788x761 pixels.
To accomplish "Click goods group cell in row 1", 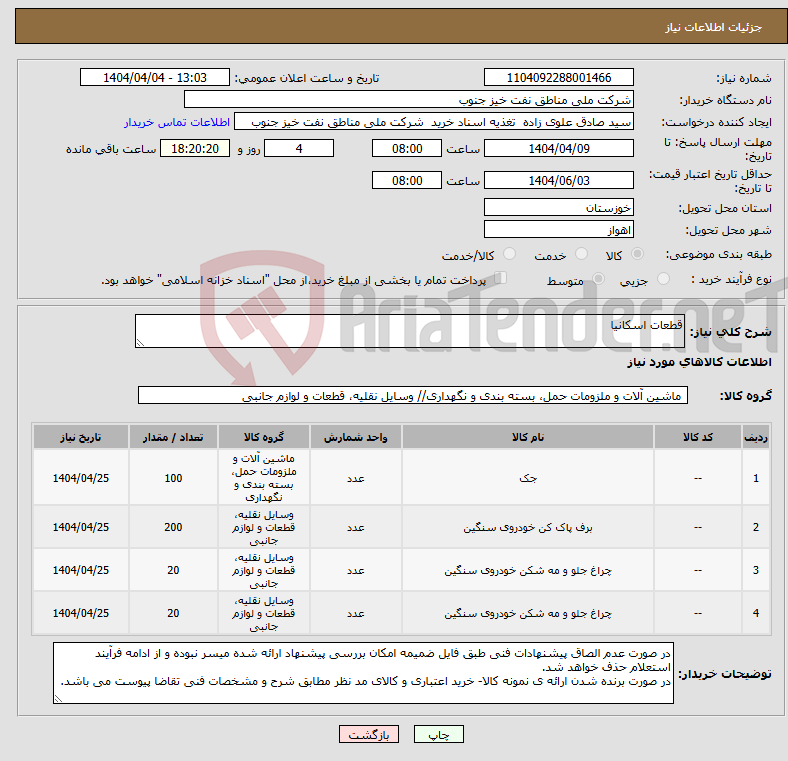I will (264, 478).
